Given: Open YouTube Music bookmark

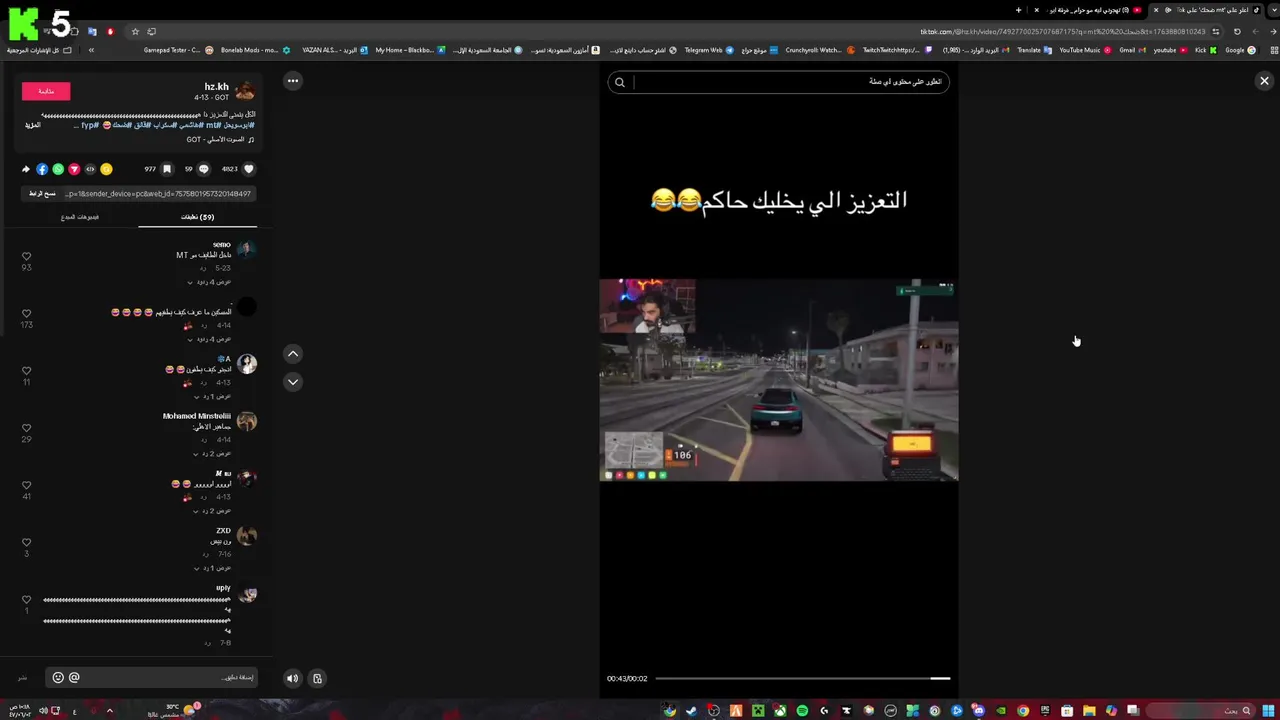Looking at the screenshot, I should (x=1085, y=50).
